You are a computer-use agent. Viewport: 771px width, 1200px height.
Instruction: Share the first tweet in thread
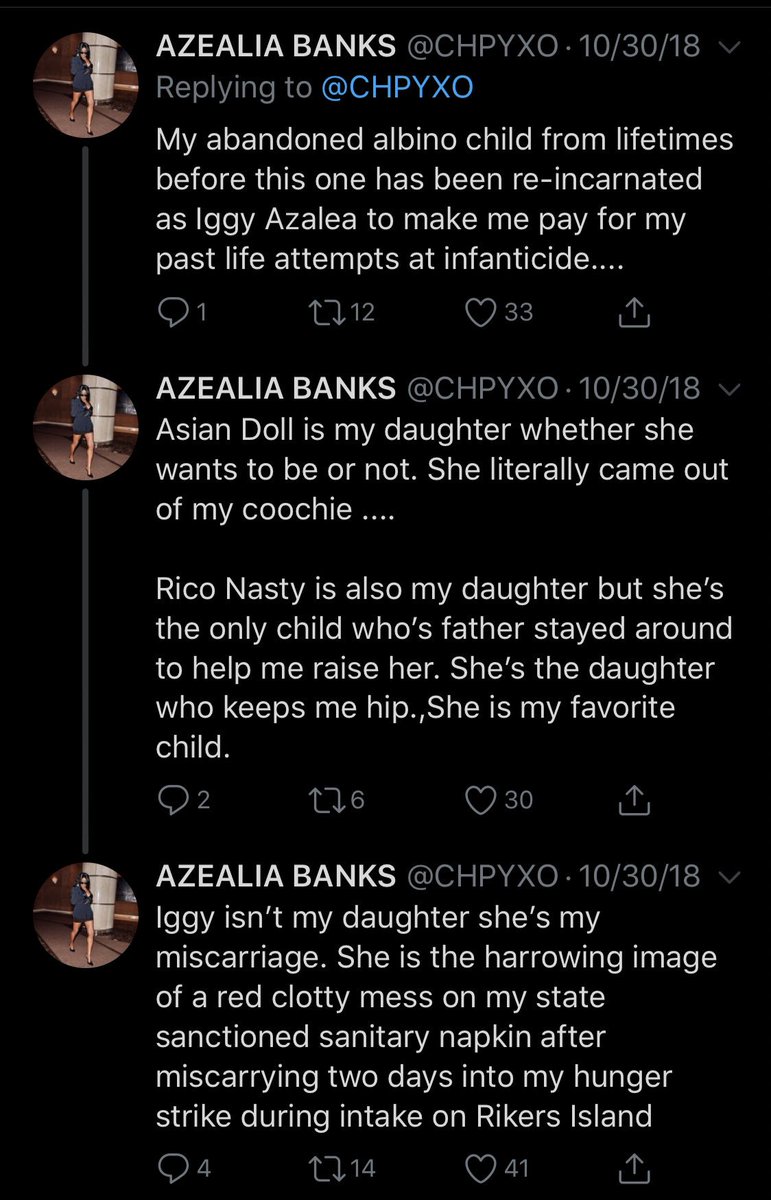634,313
